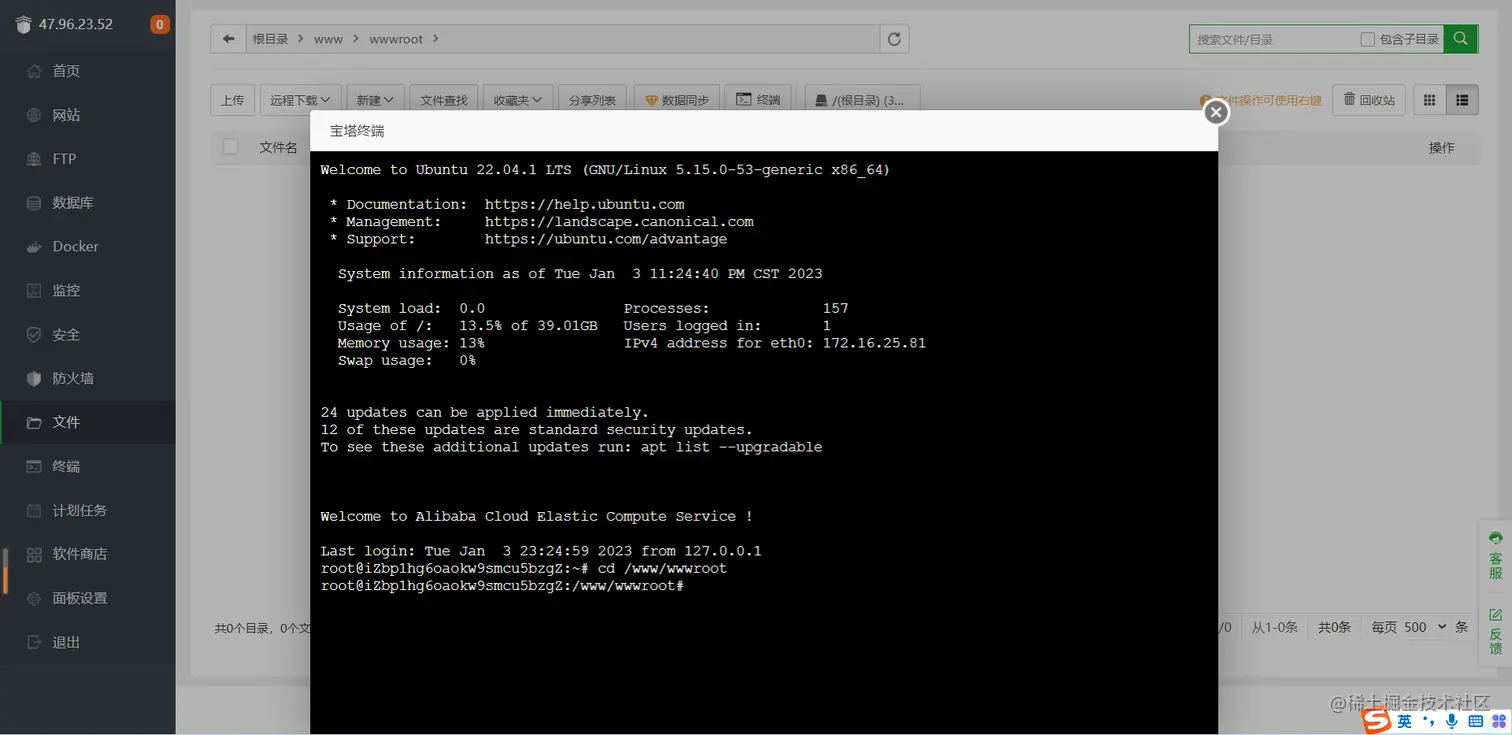
Task: Click www in the breadcrumb
Action: pyautogui.click(x=328, y=39)
